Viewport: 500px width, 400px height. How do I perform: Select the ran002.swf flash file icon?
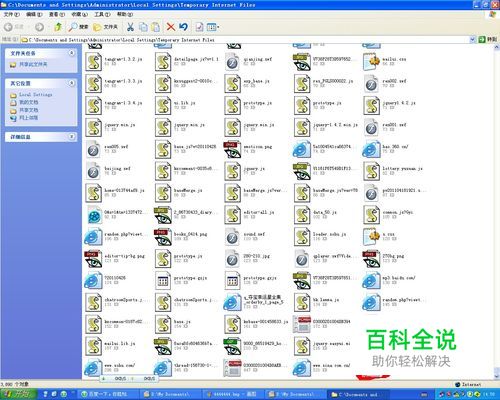pyautogui.click(x=371, y=83)
